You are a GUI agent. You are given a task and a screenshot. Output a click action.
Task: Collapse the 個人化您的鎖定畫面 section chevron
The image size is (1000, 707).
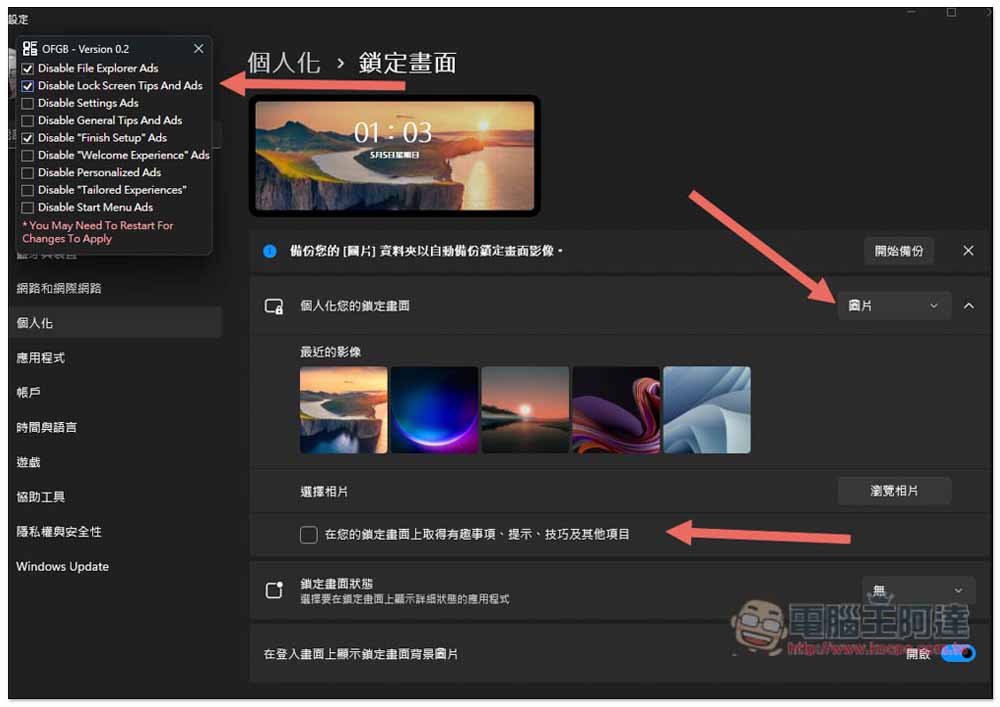(969, 306)
